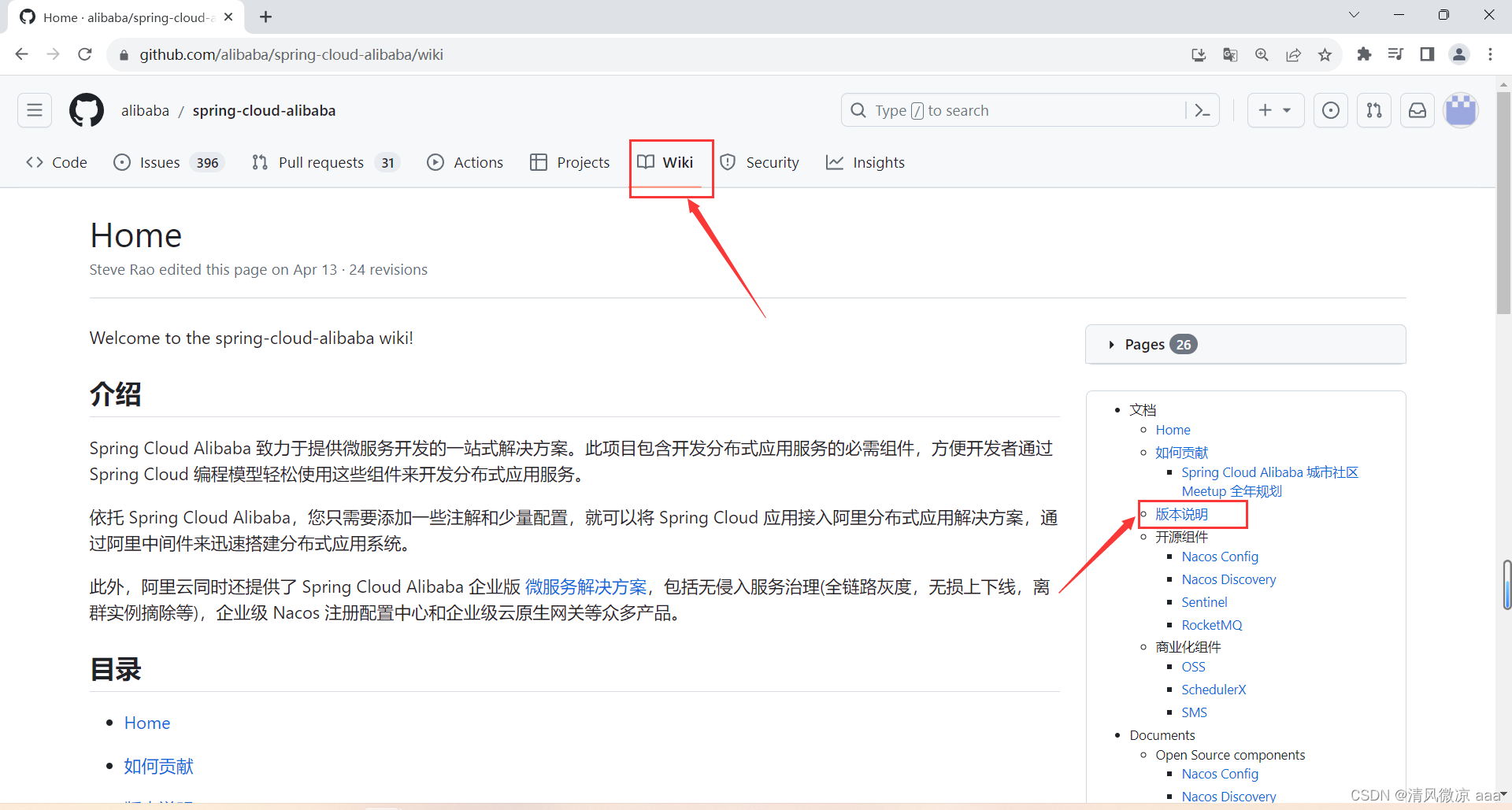Click the scrollbar up arrow
1512x810 pixels.
[x=1503, y=83]
